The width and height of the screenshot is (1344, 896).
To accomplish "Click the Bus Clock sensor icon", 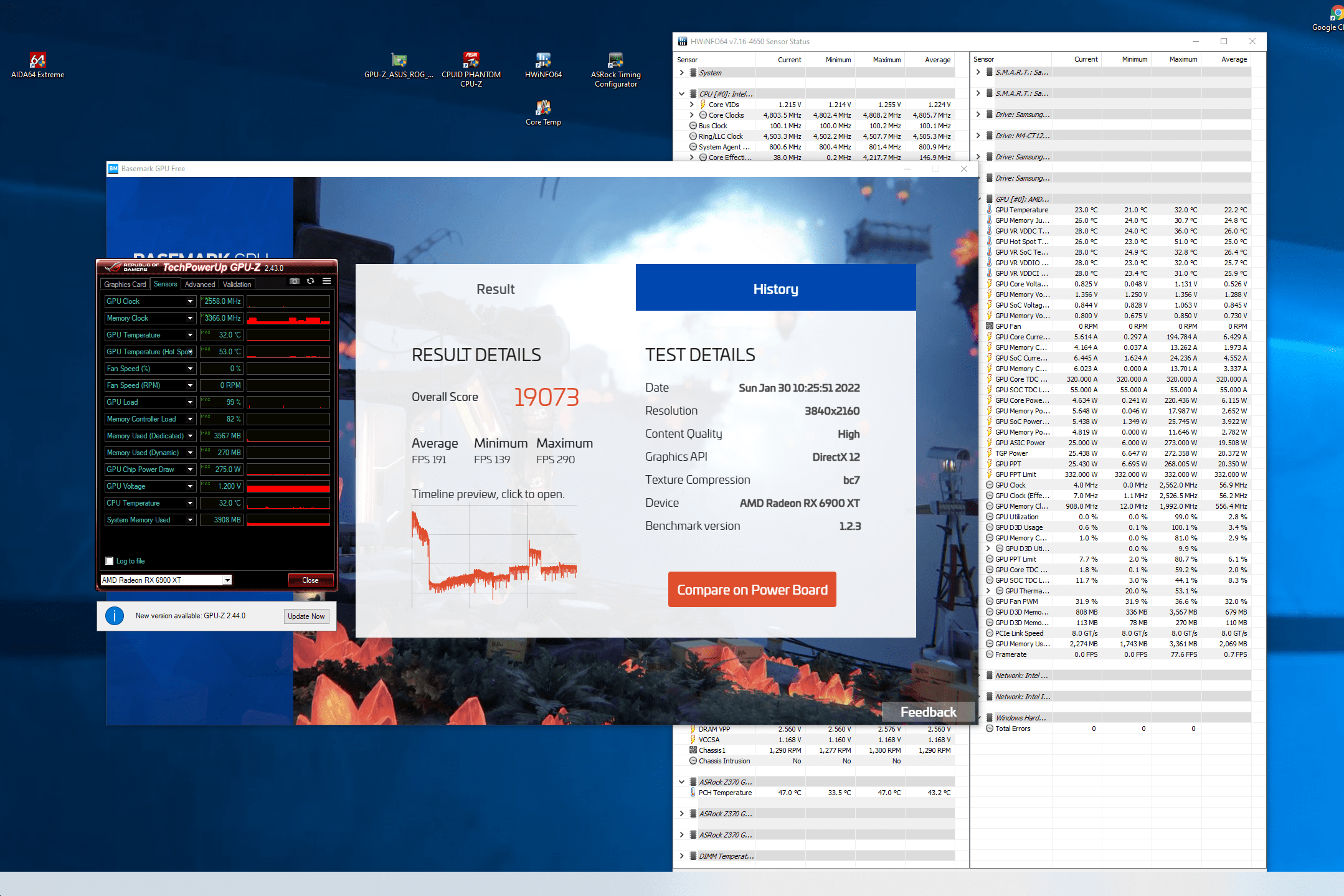I will click(x=693, y=126).
